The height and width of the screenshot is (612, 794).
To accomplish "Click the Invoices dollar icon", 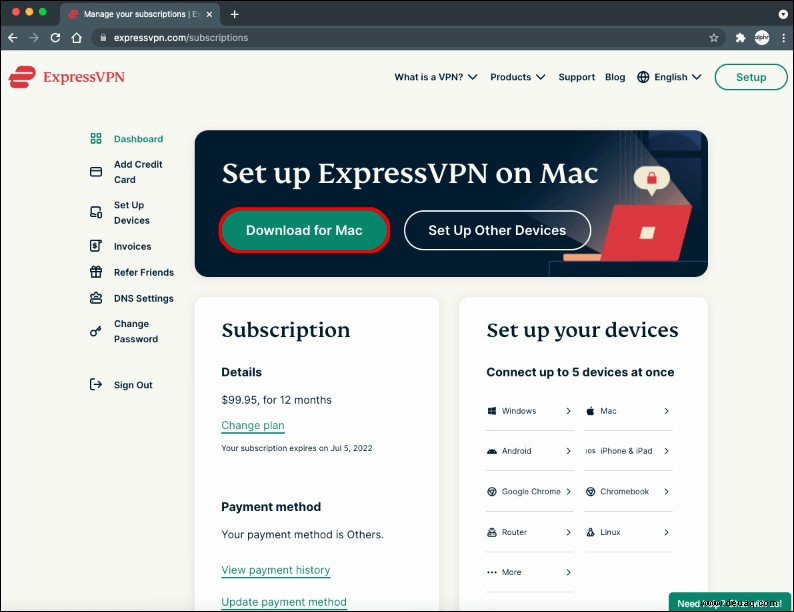I will (96, 246).
